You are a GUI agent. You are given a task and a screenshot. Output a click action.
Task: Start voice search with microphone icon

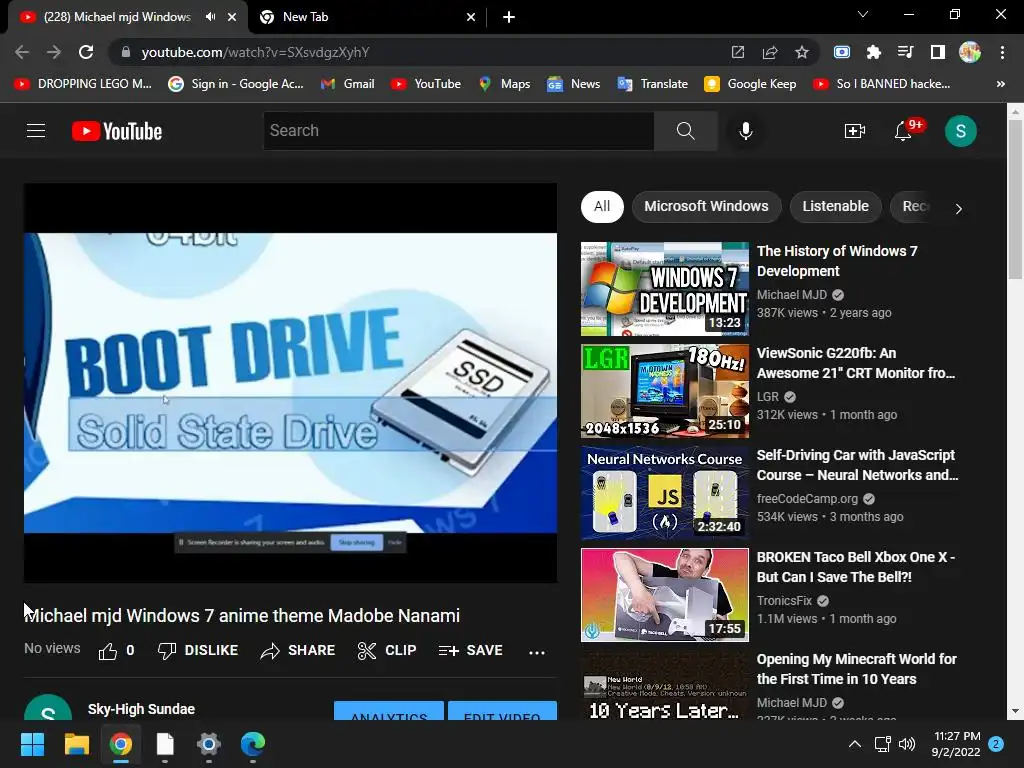point(745,131)
